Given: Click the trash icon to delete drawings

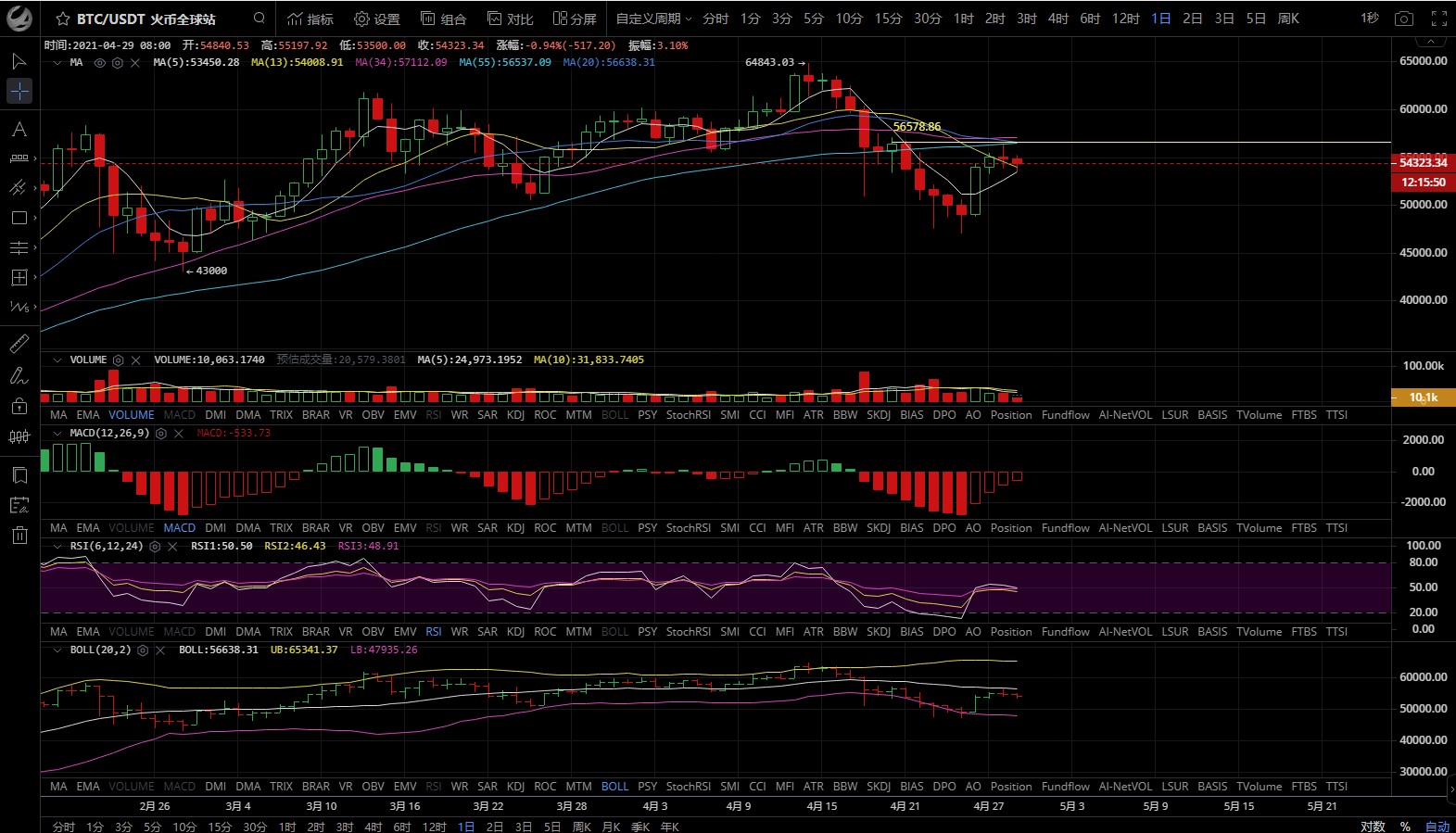Looking at the screenshot, I should coord(19,535).
